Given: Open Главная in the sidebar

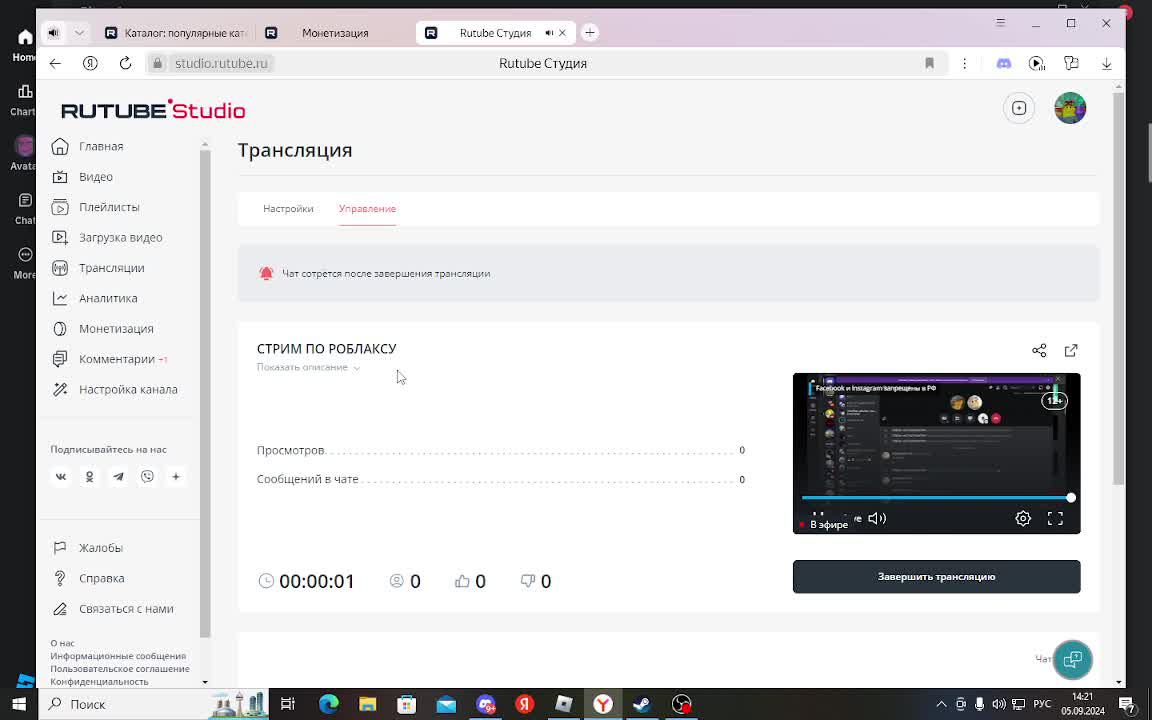Looking at the screenshot, I should pyautogui.click(x=101, y=146).
